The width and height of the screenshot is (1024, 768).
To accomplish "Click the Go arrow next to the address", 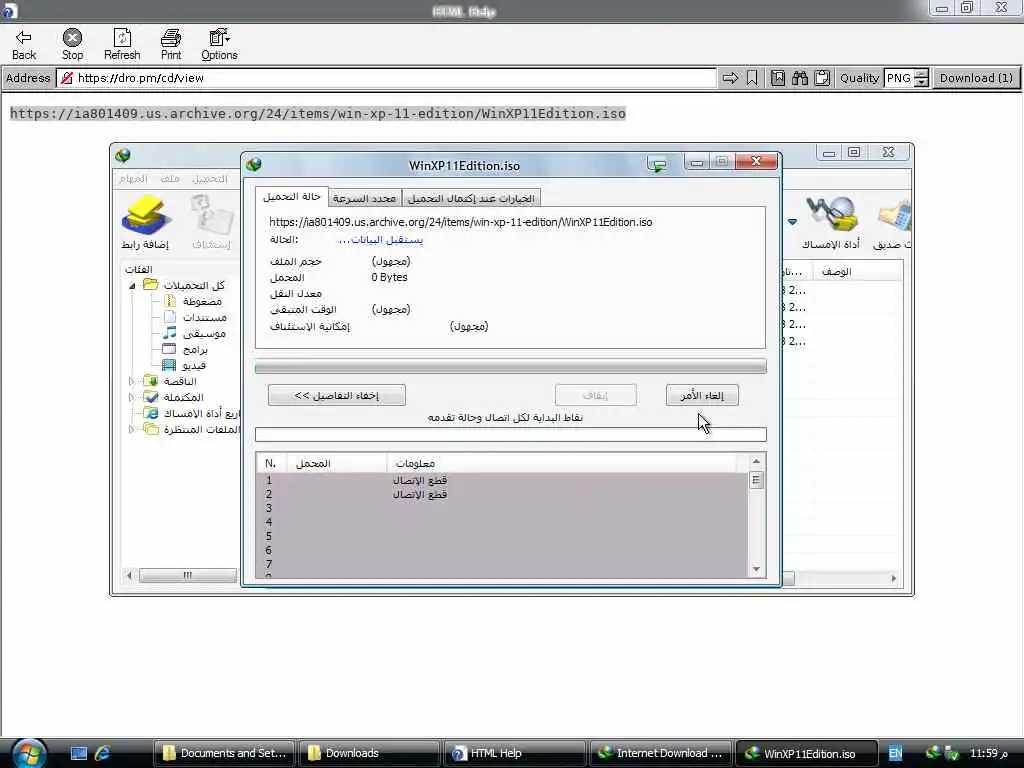I will [730, 78].
